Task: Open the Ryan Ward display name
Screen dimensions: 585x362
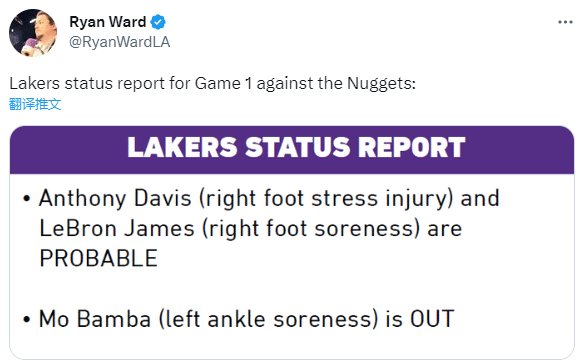Action: pos(107,22)
